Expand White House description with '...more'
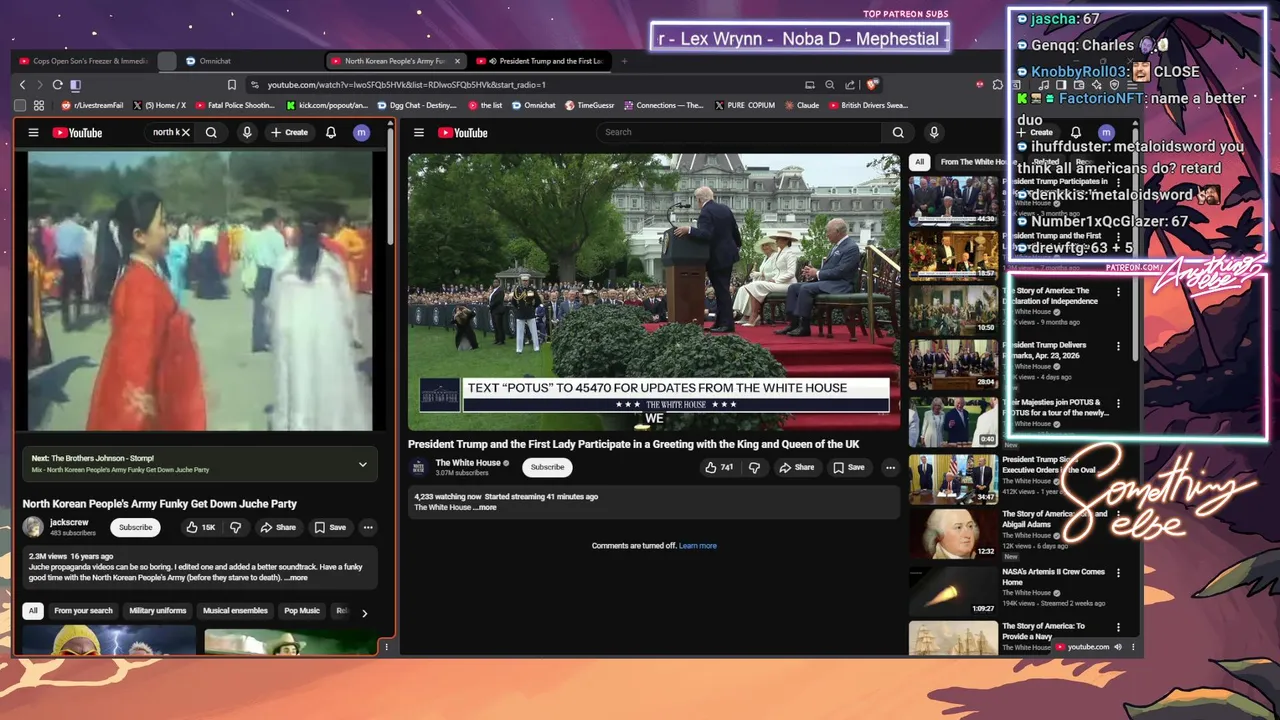 pos(485,507)
